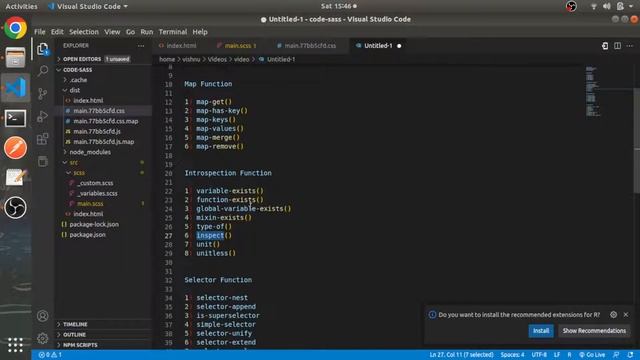Open notification settings gear icon

click(613, 315)
